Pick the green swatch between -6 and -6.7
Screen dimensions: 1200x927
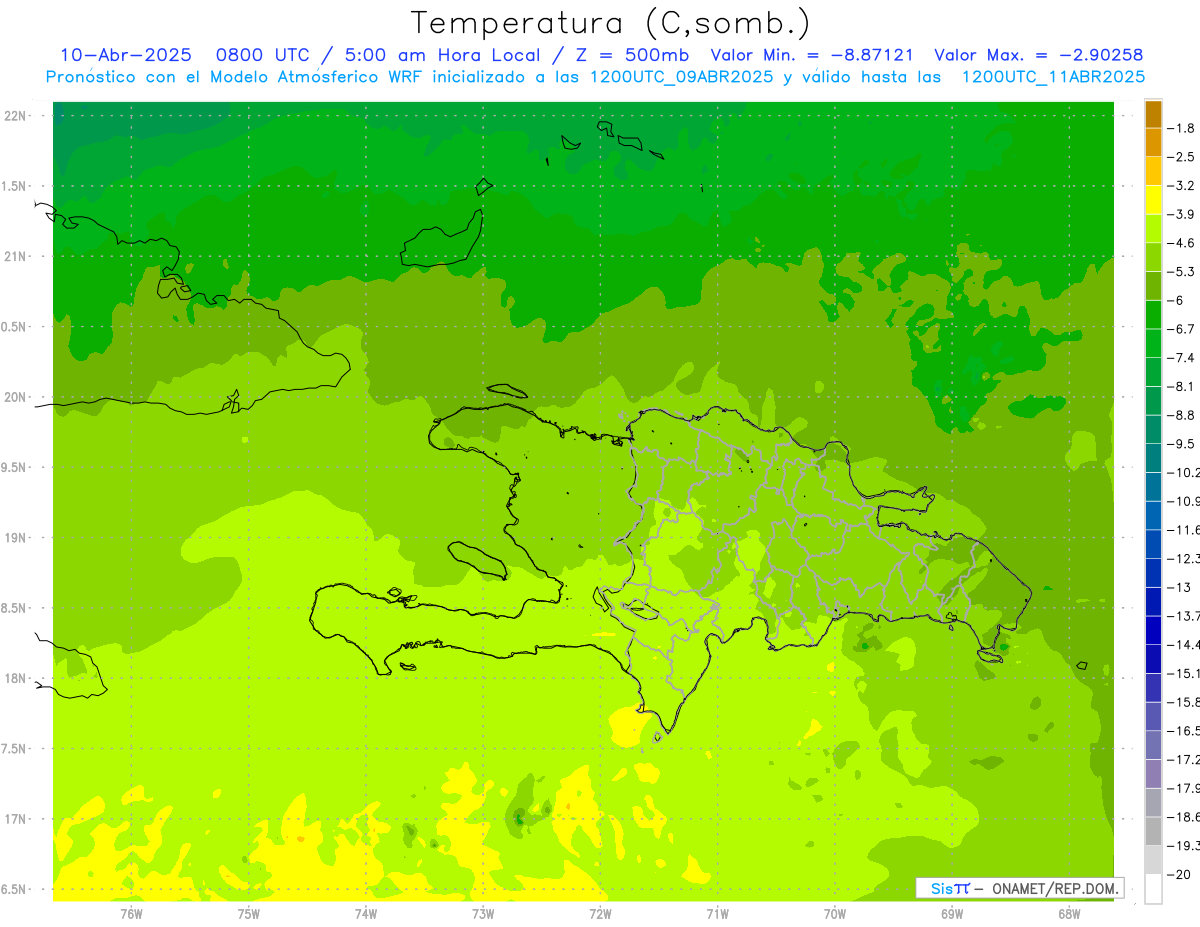tap(1153, 315)
